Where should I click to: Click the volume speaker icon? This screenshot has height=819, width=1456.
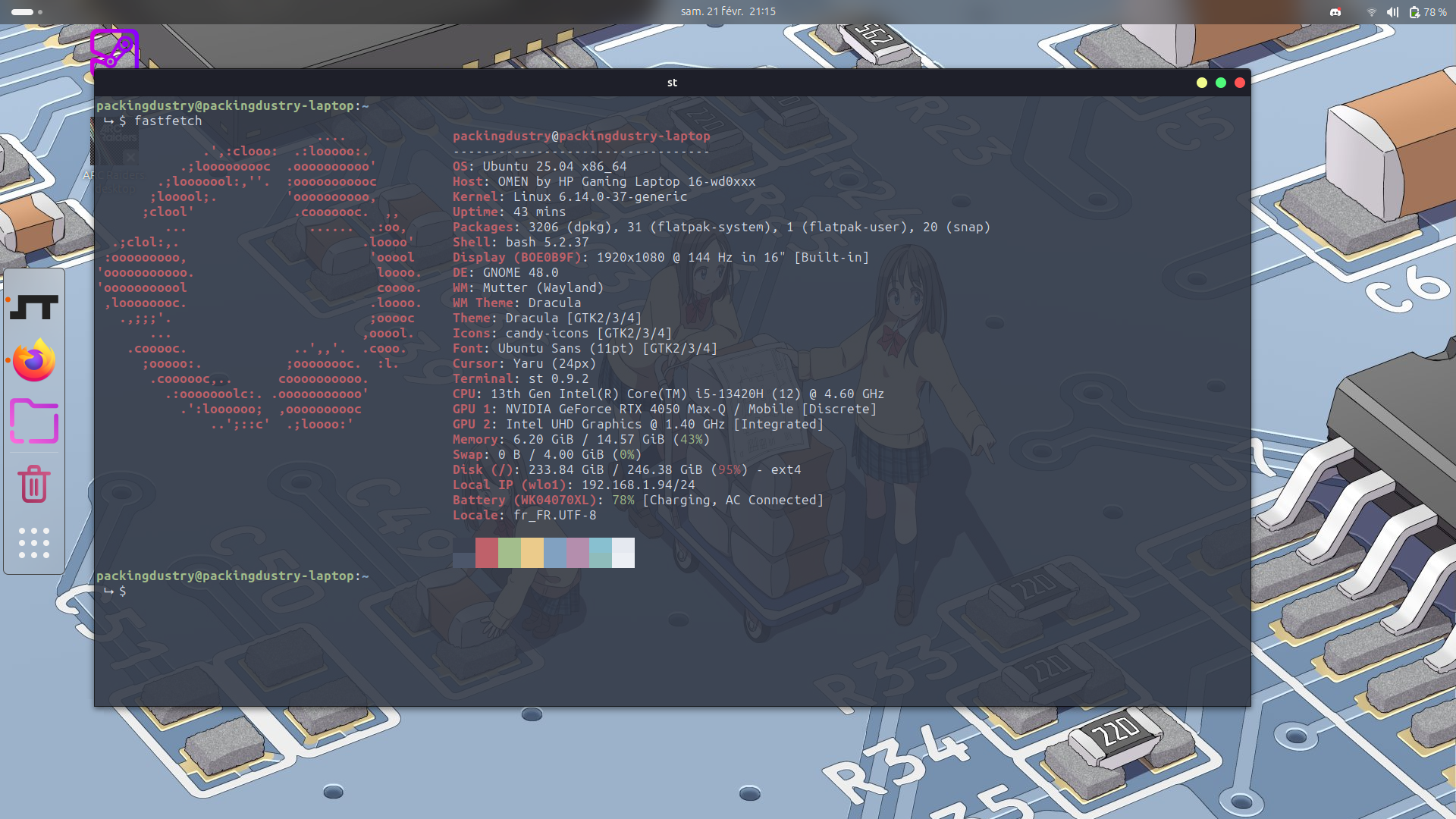pos(1392,12)
